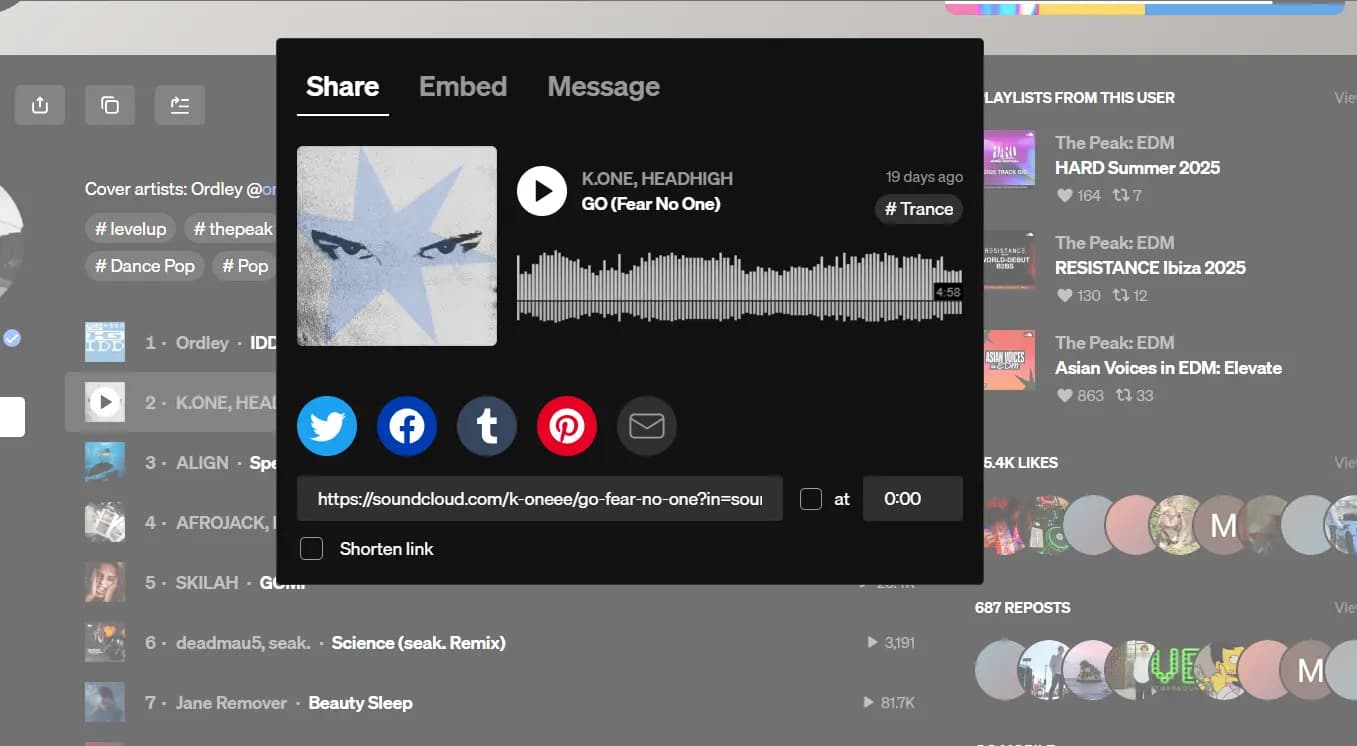This screenshot has height=746, width=1357.
Task: Open the # thepeak tag
Action: [233, 229]
